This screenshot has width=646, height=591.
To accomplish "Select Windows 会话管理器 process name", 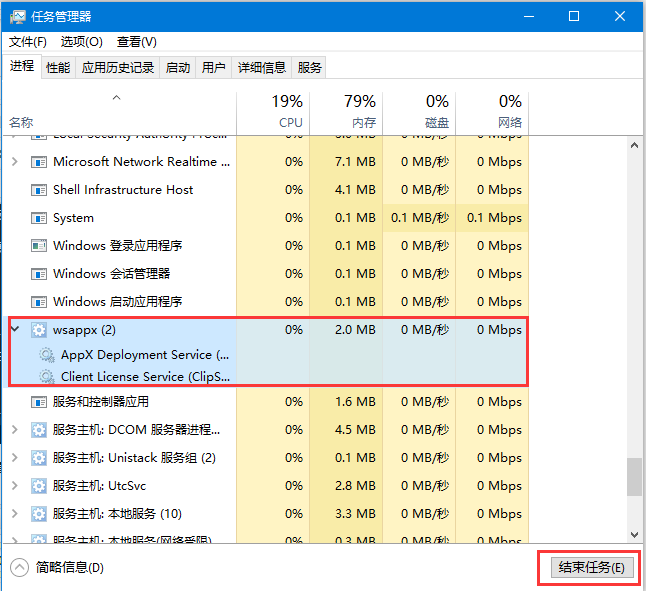I will 111,274.
